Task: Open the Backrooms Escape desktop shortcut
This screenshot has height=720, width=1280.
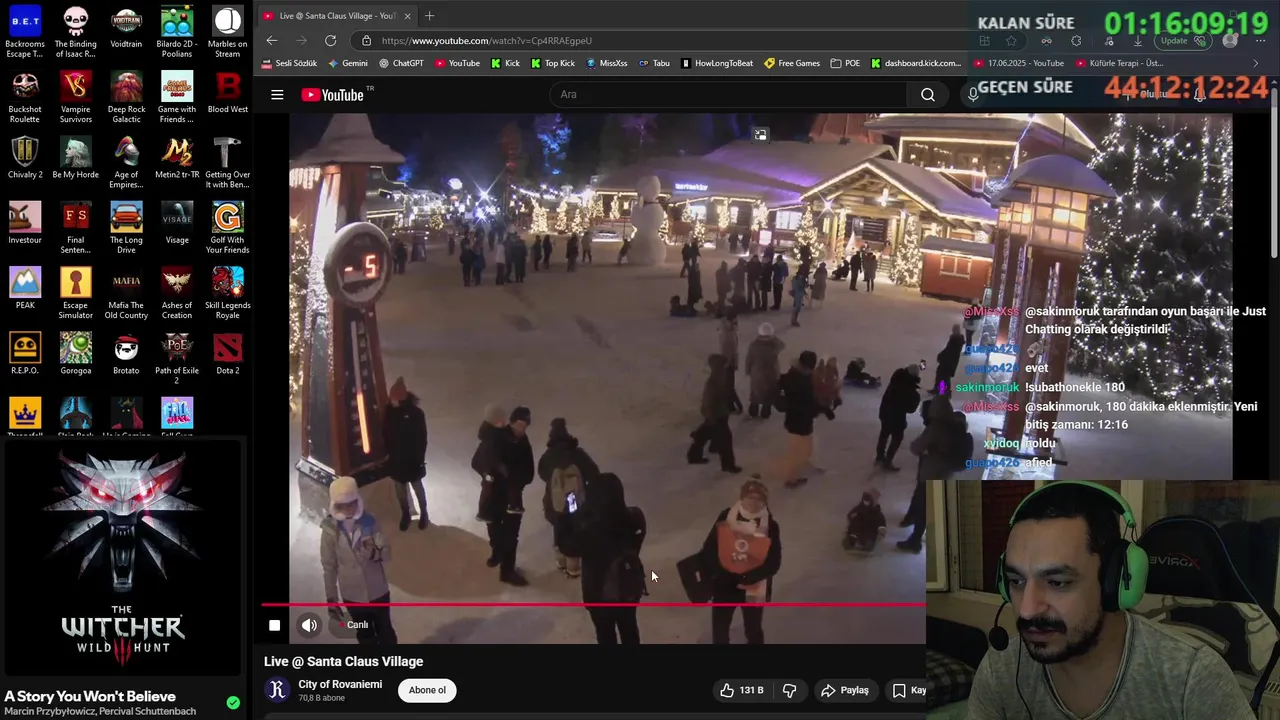Action: 25,32
